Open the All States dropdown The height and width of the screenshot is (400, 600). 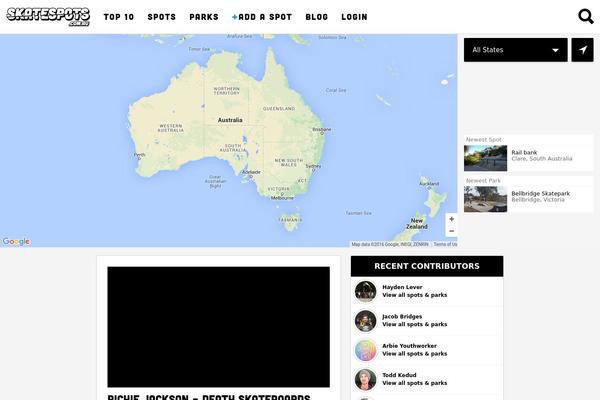tap(515, 50)
